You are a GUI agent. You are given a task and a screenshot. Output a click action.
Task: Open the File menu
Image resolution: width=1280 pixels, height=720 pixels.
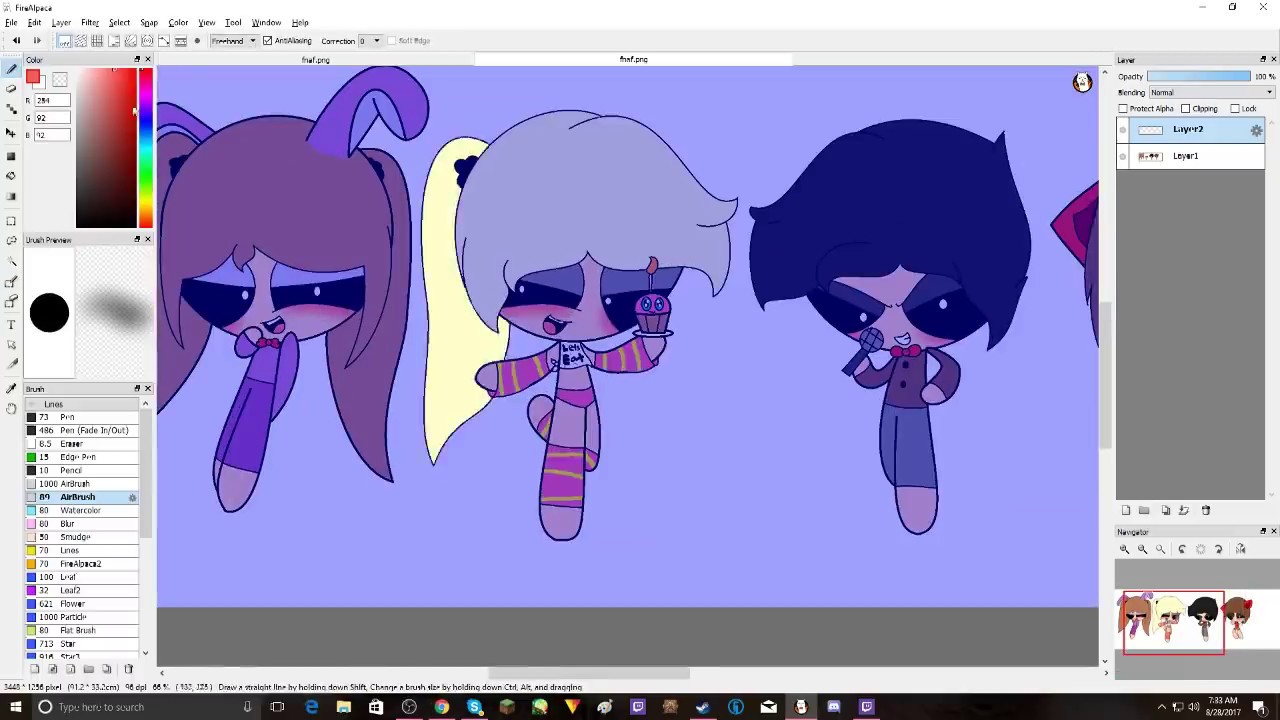(x=11, y=22)
